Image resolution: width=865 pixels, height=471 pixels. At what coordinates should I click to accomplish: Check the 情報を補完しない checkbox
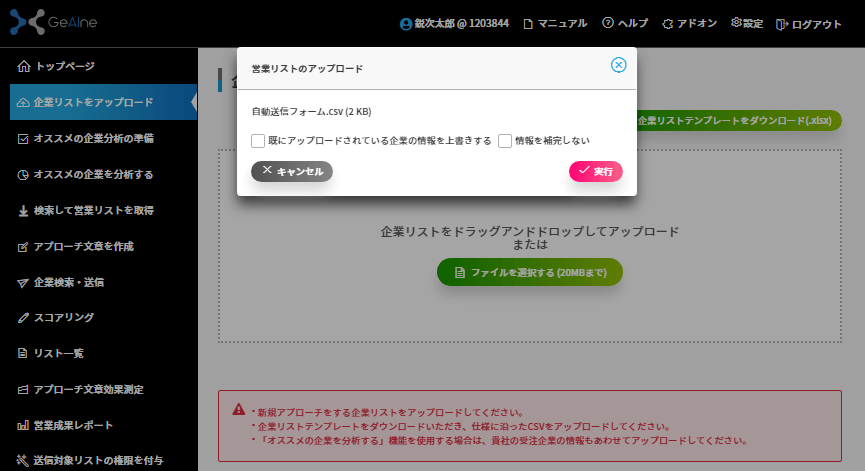tap(505, 141)
